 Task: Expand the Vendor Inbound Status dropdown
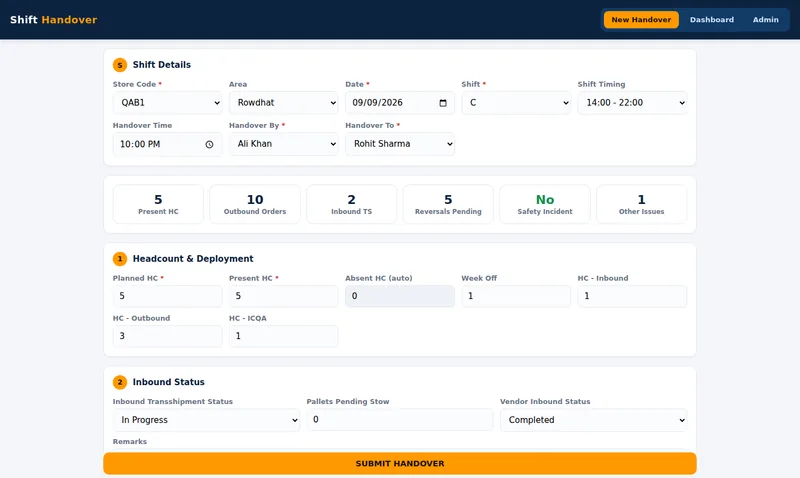[x=593, y=420]
